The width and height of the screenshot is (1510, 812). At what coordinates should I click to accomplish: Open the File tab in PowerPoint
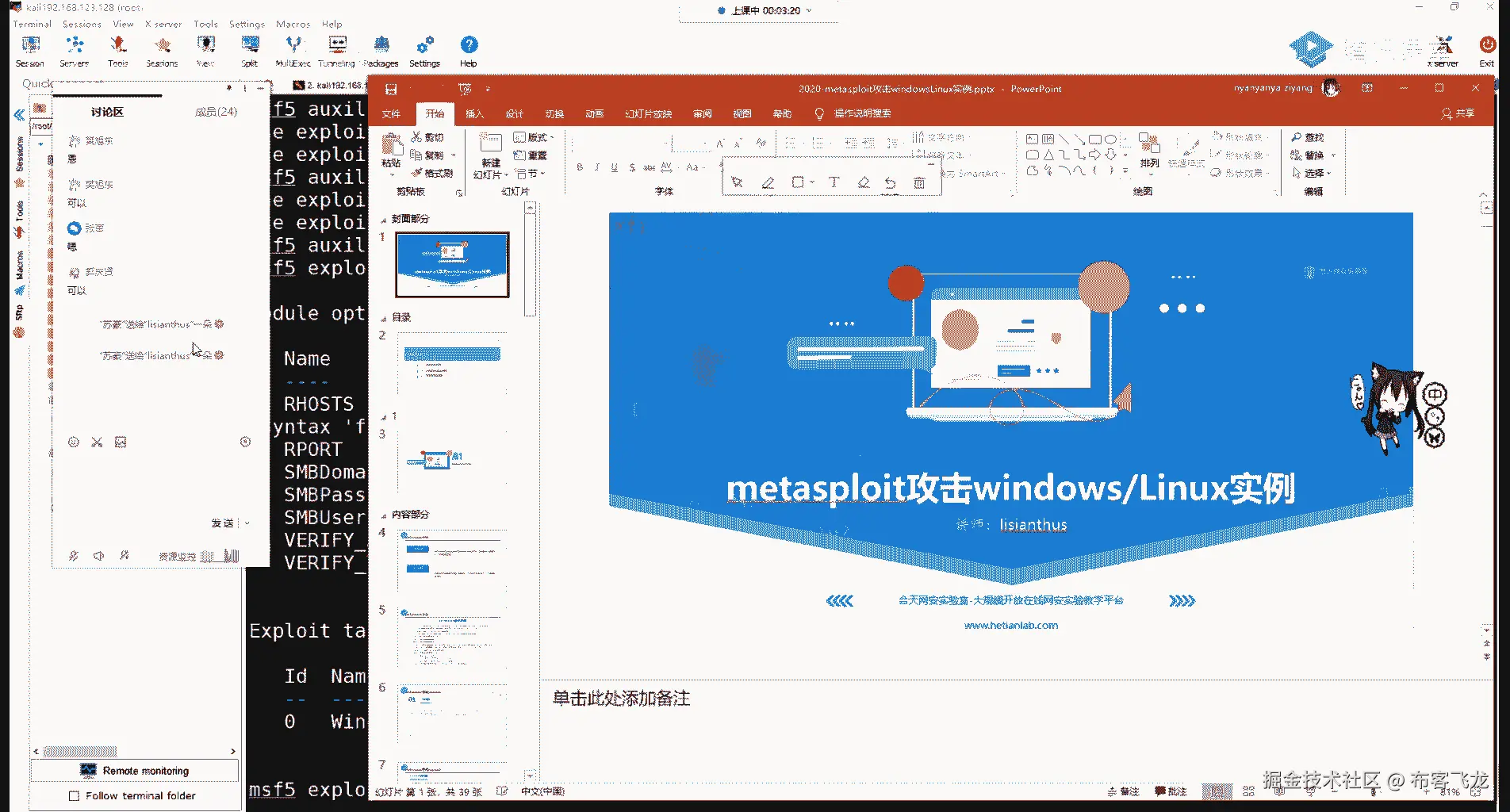coord(391,113)
